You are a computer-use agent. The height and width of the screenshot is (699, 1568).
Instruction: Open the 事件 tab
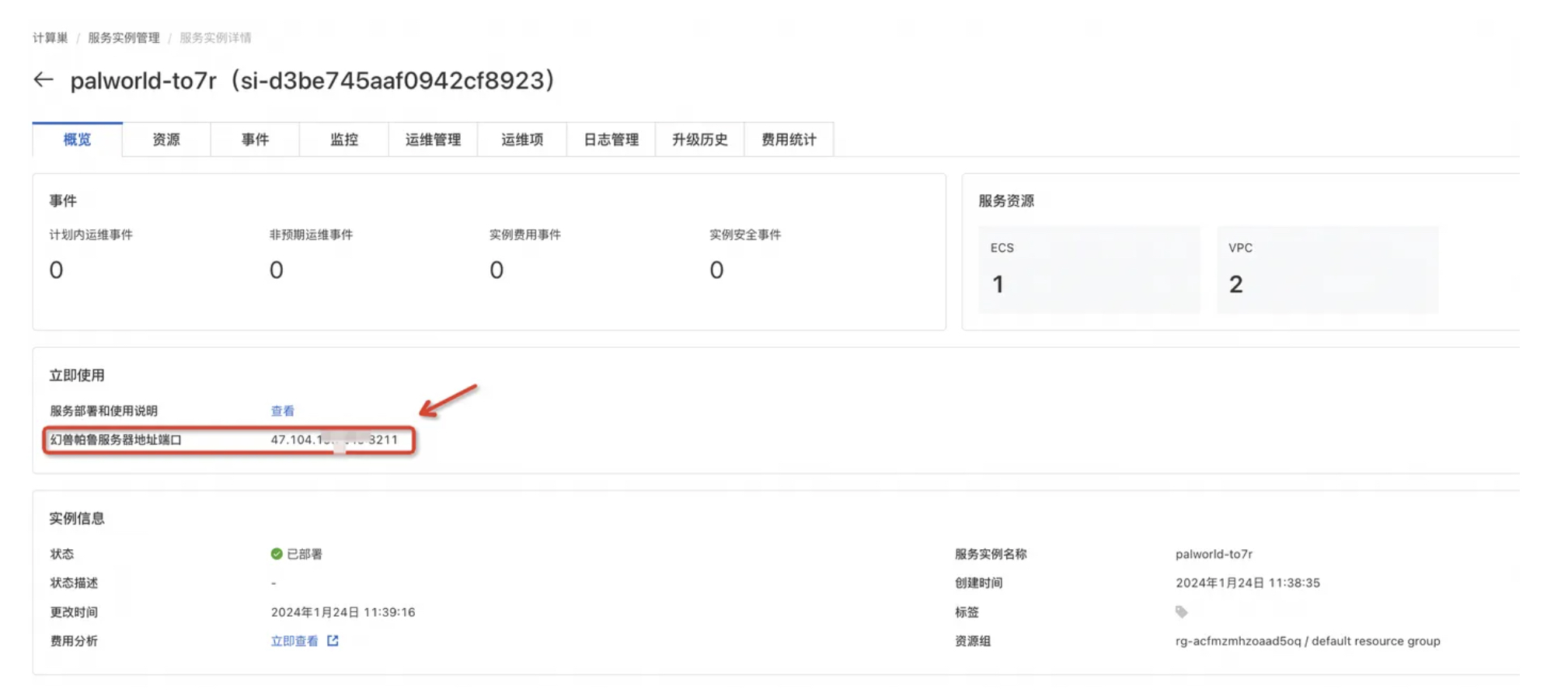(x=254, y=140)
